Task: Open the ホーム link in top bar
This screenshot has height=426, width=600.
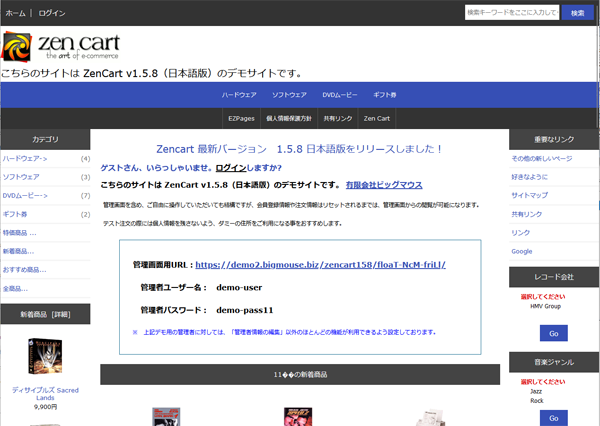Action: 15,13
